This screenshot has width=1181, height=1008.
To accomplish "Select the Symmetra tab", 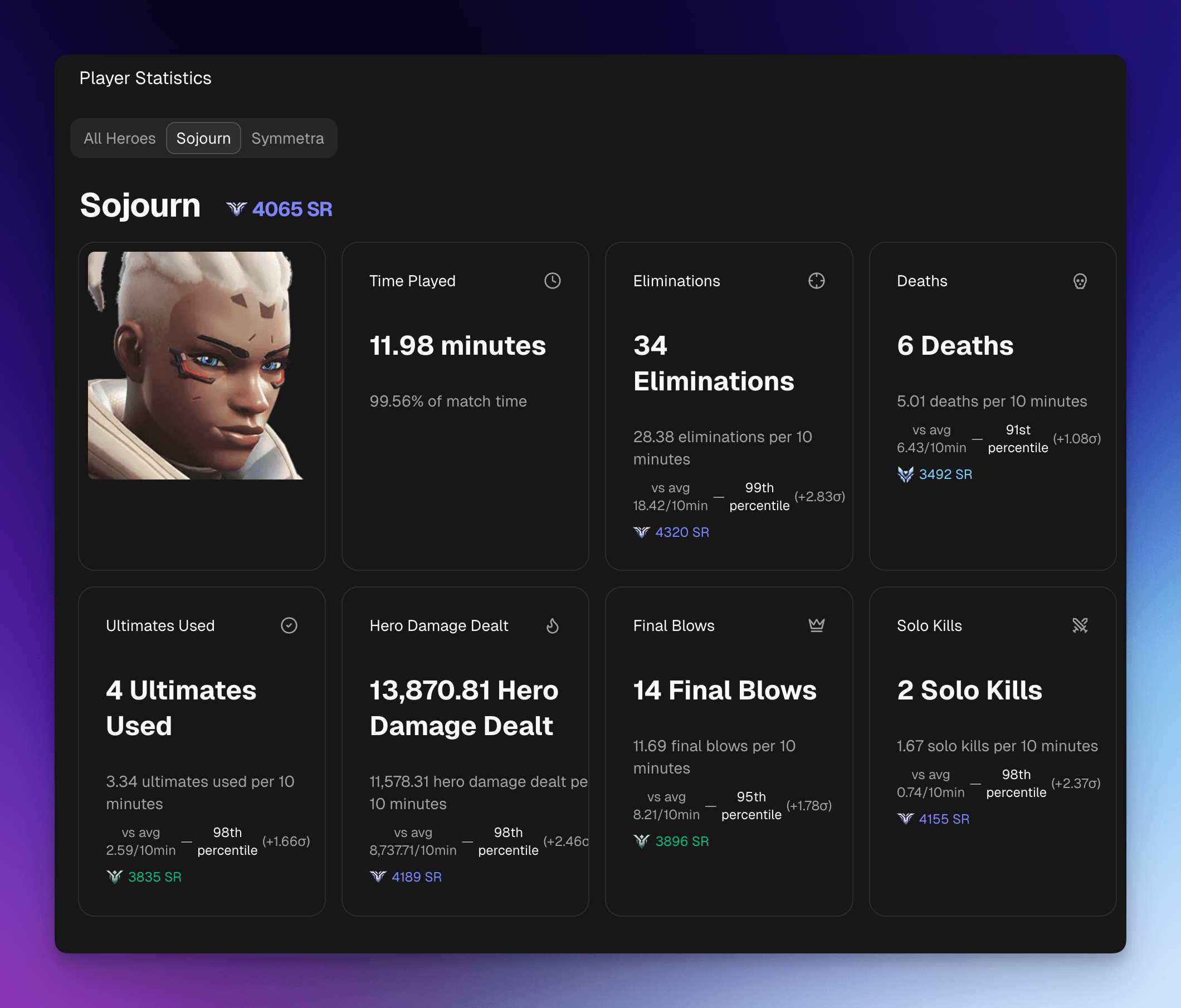I will tap(287, 139).
